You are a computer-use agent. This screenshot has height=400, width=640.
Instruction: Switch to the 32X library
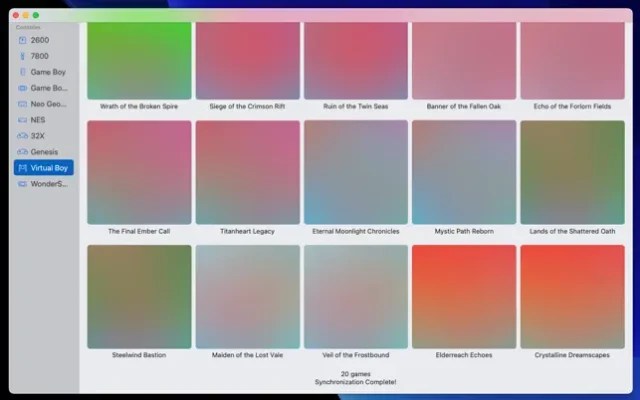(x=38, y=136)
